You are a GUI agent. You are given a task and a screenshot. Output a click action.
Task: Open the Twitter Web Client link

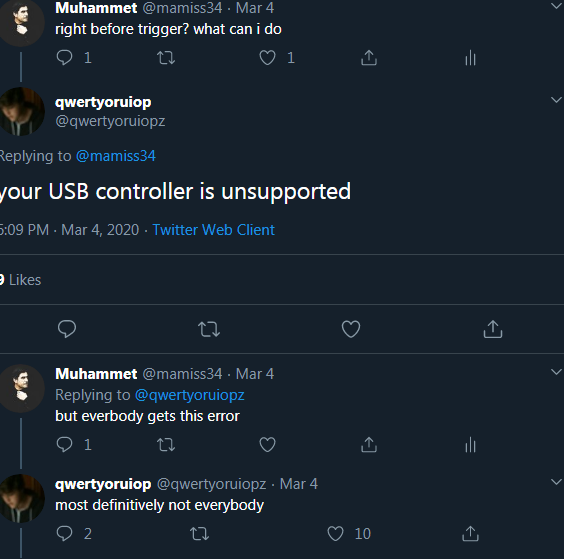pos(214,230)
